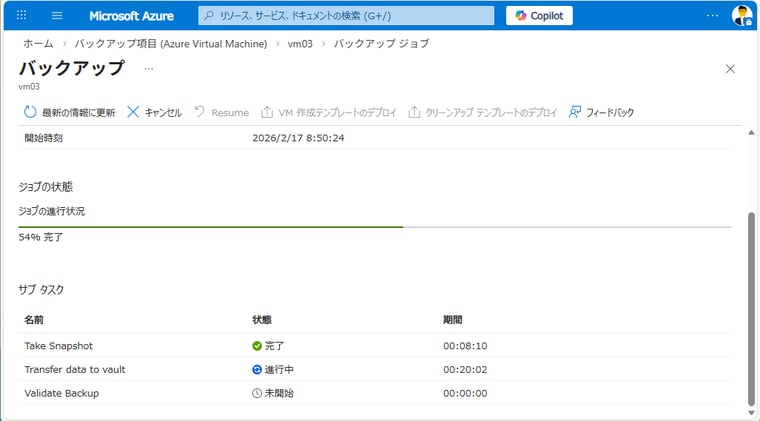Click 完了 status of Take Snapshot
The height and width of the screenshot is (421, 760).
coord(274,346)
